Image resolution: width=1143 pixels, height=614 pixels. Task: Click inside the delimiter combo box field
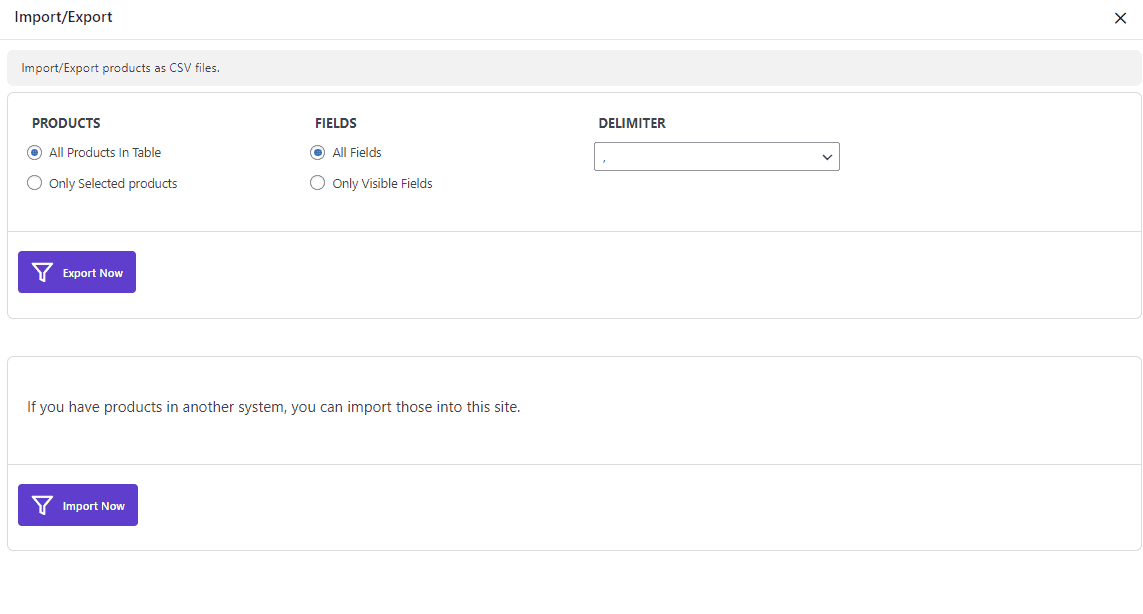pos(700,156)
